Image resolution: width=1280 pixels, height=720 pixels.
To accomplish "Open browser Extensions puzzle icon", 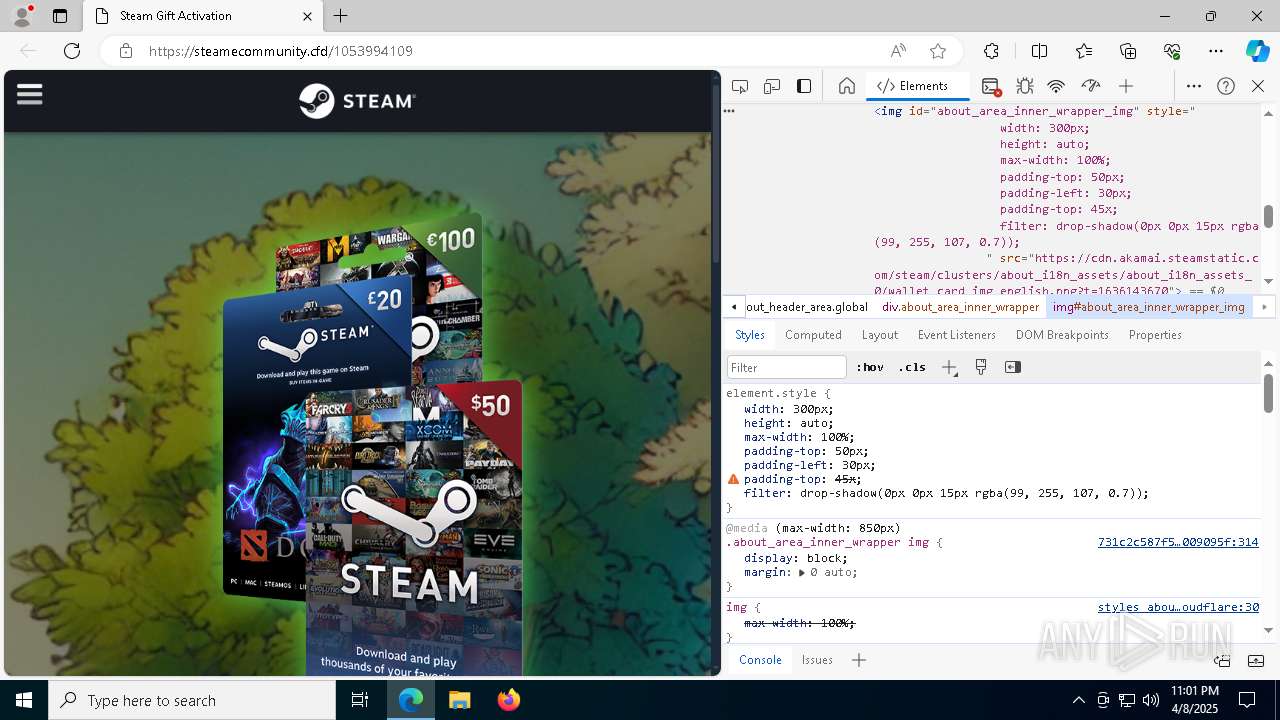I will pos(991,51).
